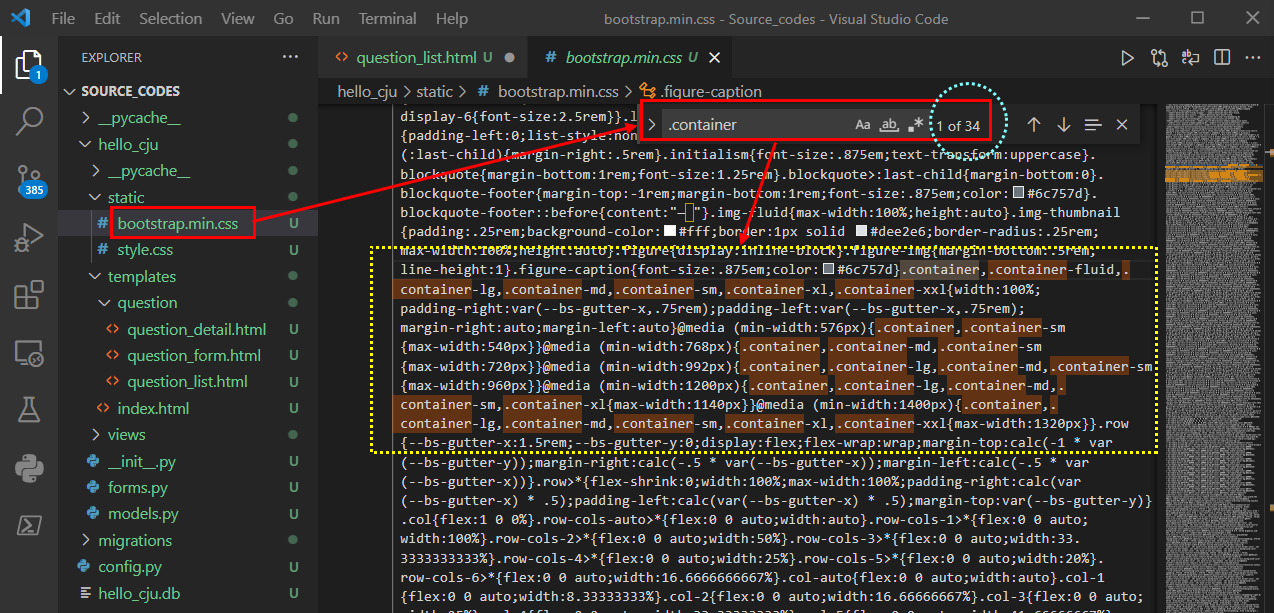
Task: Collapse the templates folder
Action: (96, 276)
